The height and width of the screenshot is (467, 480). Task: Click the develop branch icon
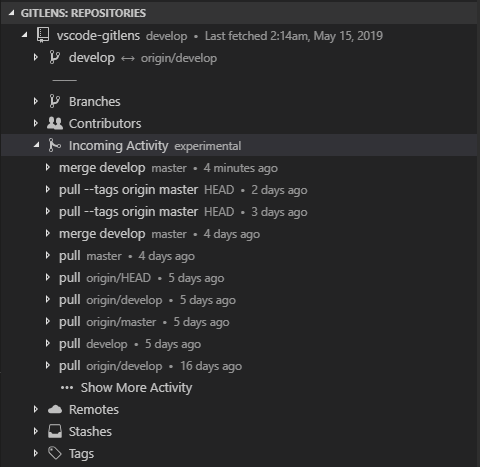coord(54,57)
